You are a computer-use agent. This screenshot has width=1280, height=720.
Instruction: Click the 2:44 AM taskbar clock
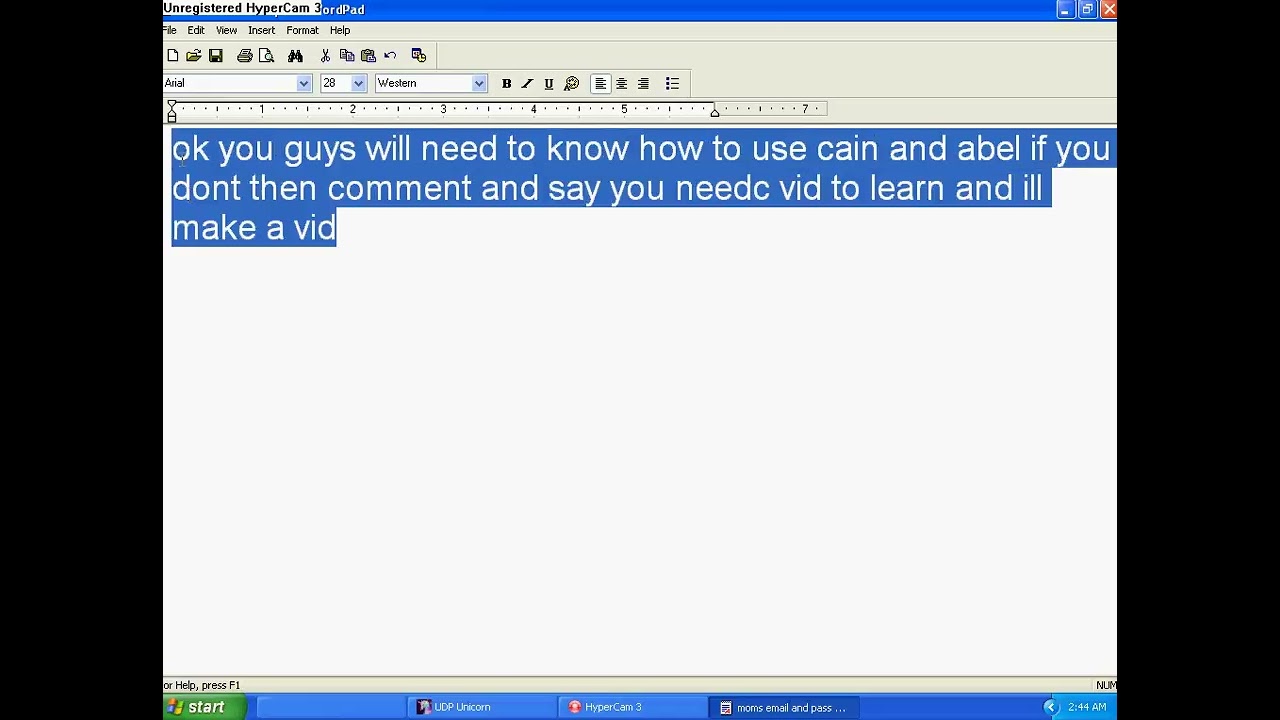click(x=1087, y=707)
